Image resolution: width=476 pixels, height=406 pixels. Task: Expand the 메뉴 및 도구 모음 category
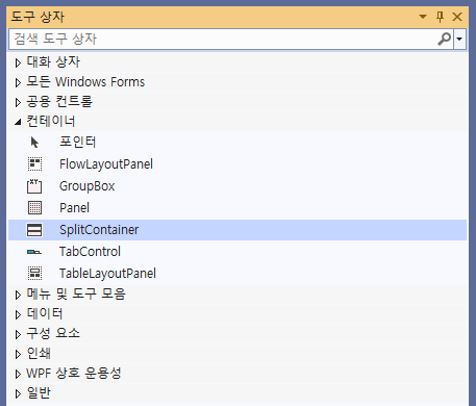(x=18, y=295)
